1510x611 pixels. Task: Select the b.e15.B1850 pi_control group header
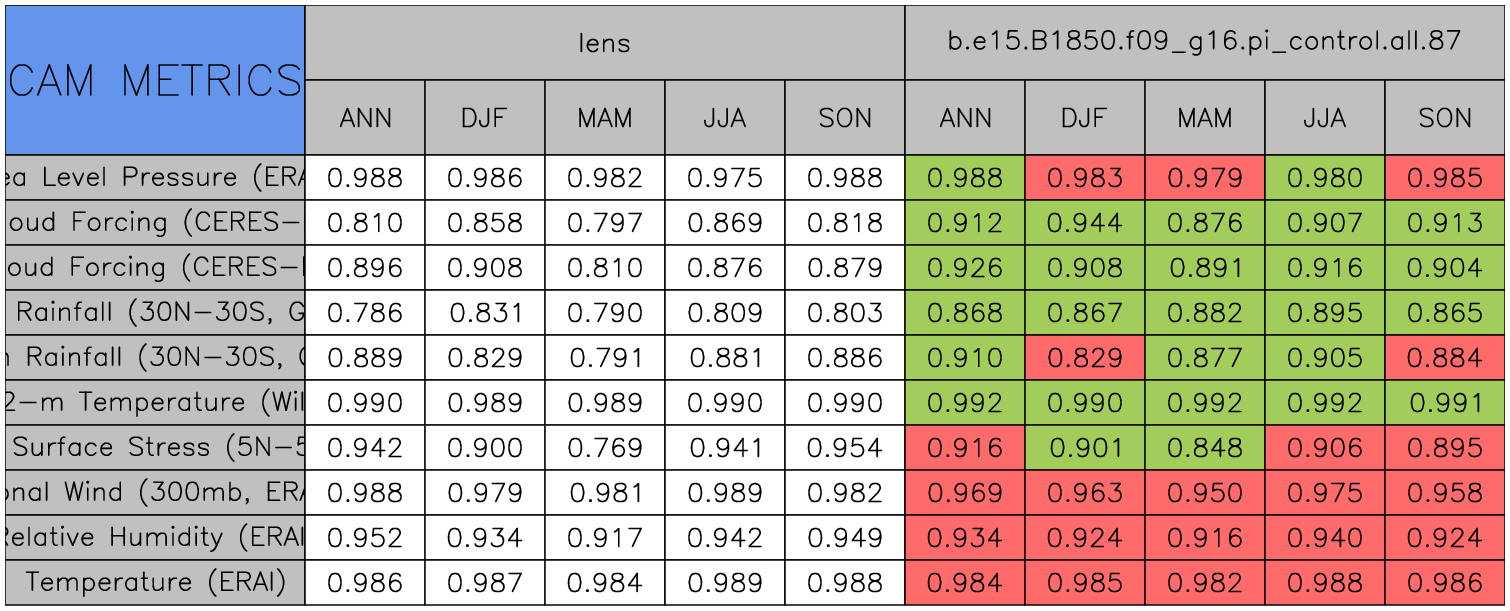(x=1205, y=42)
